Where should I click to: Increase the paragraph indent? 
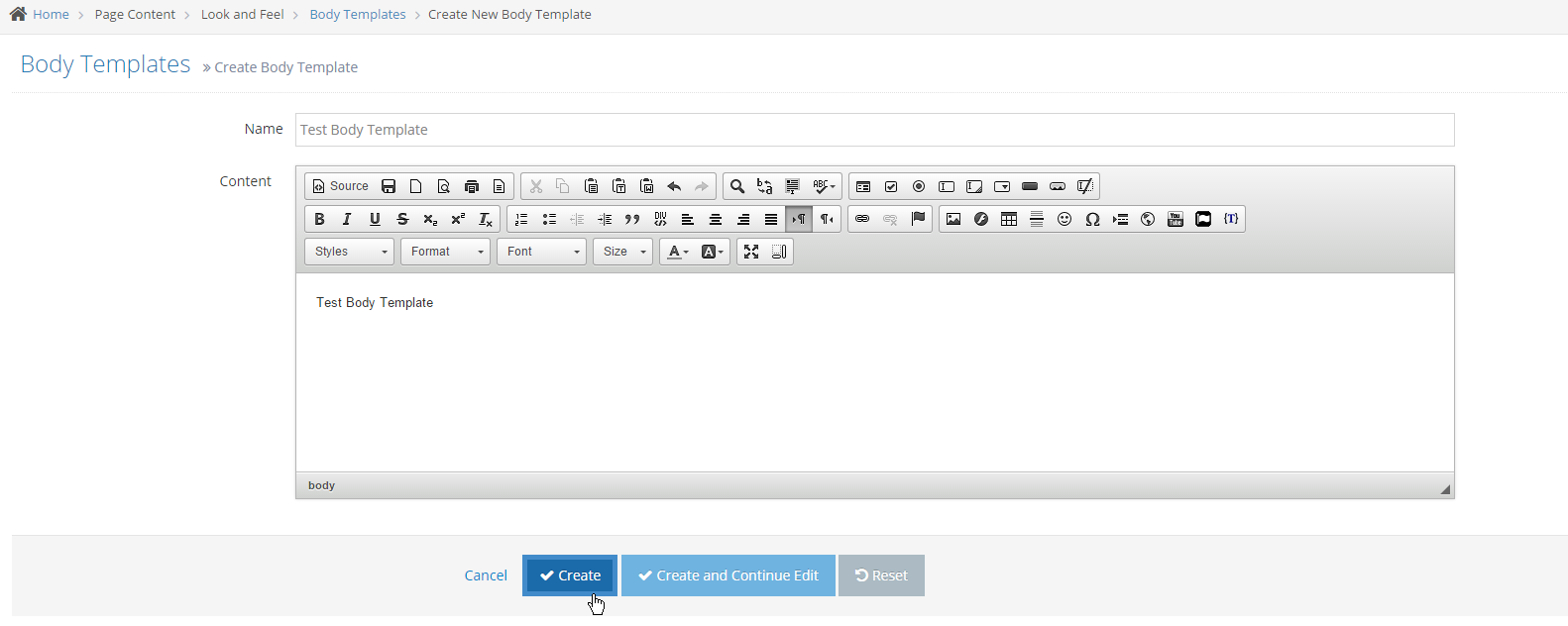tap(605, 219)
